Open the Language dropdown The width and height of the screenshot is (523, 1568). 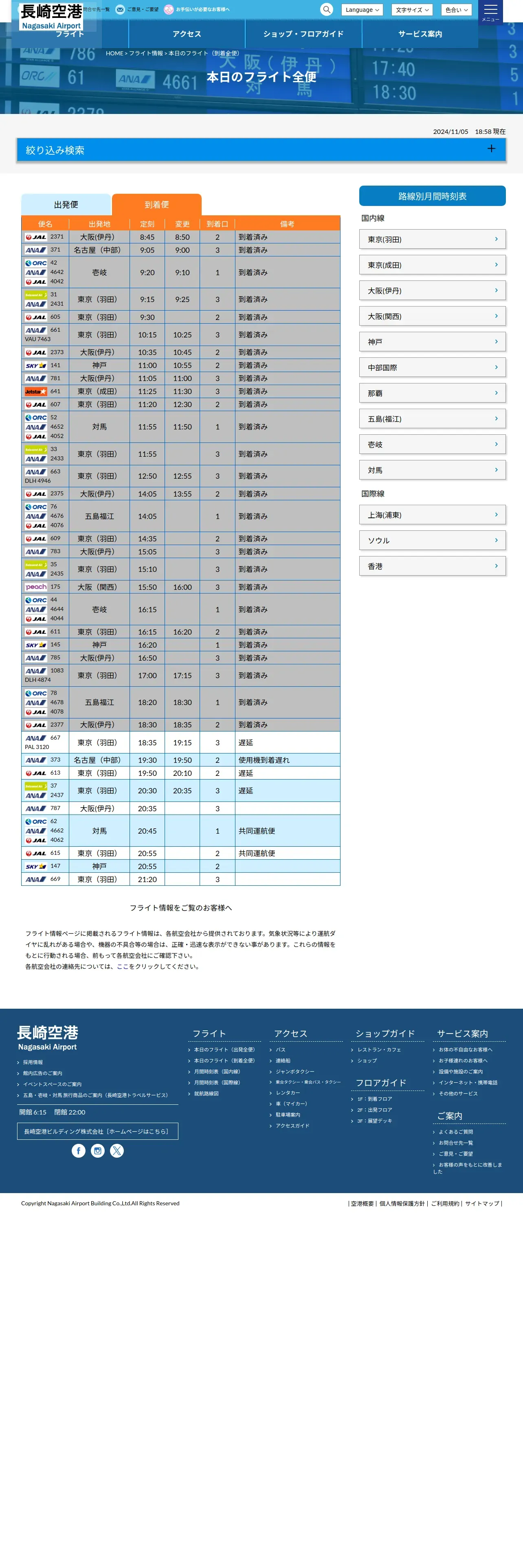[362, 10]
